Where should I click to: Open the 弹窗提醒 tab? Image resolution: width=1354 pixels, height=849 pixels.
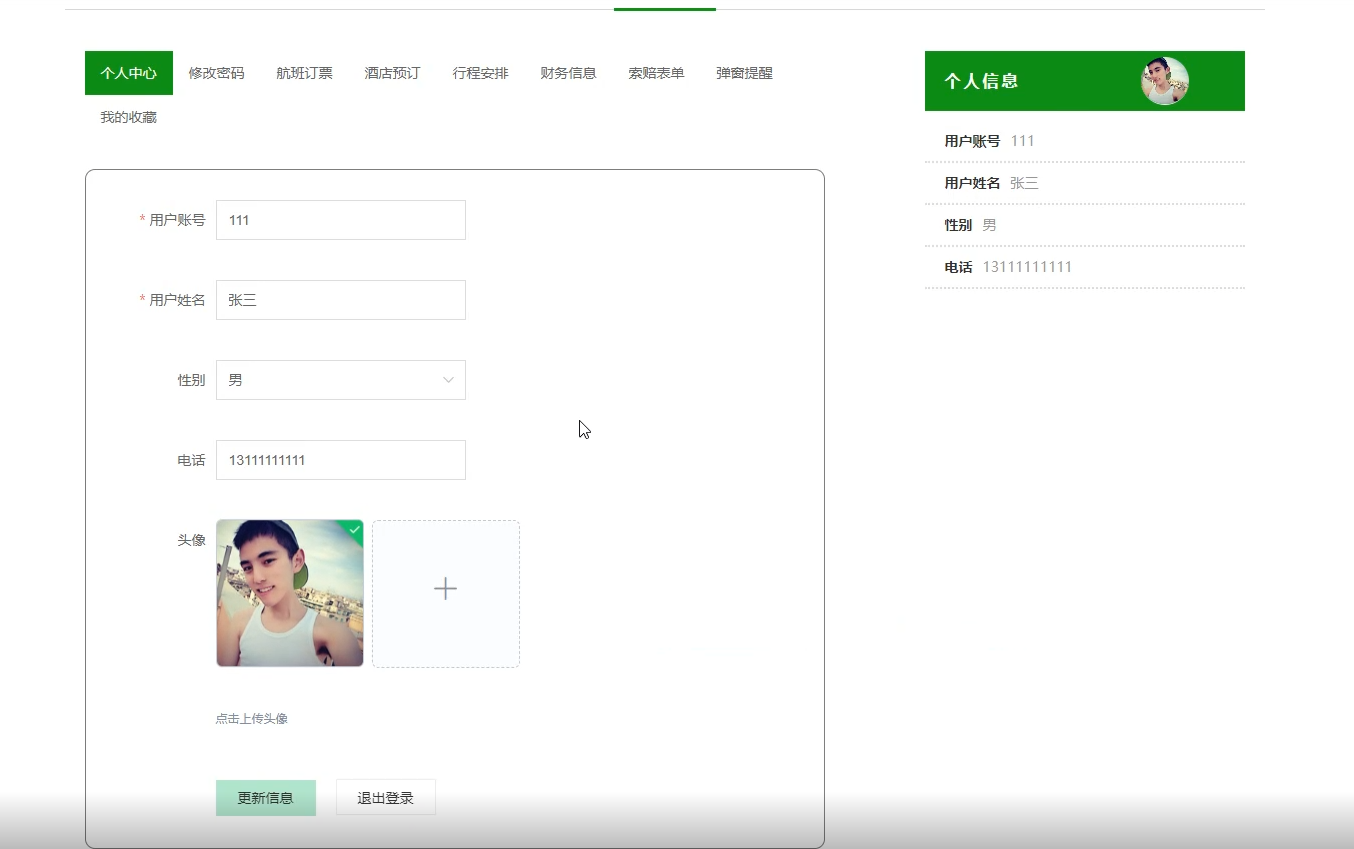pos(743,72)
